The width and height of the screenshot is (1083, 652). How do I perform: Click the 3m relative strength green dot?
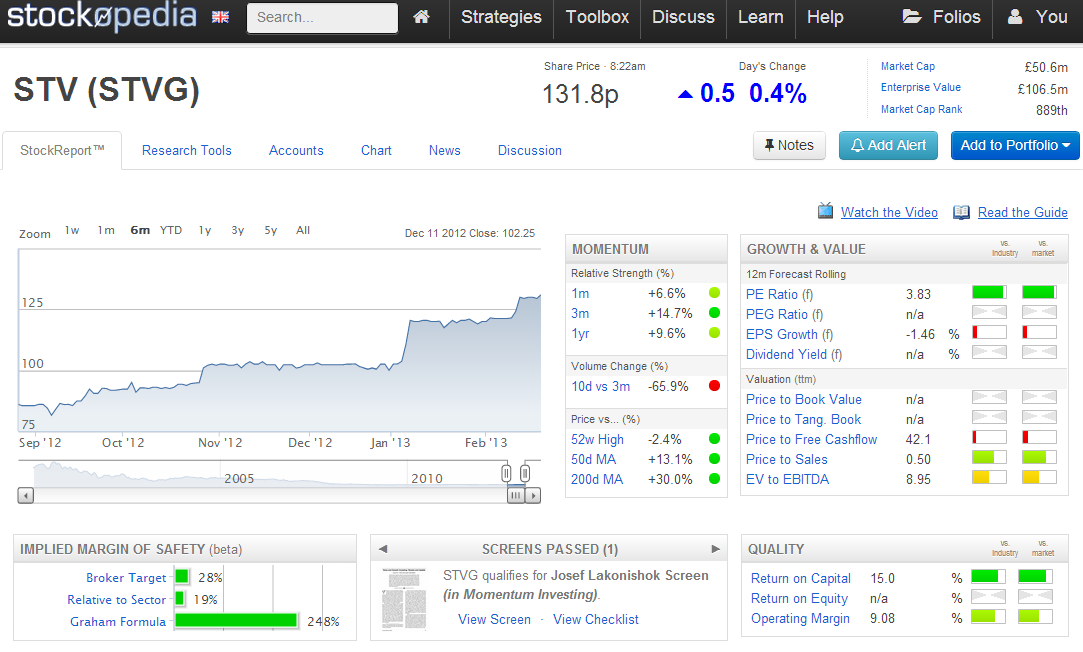pos(714,313)
